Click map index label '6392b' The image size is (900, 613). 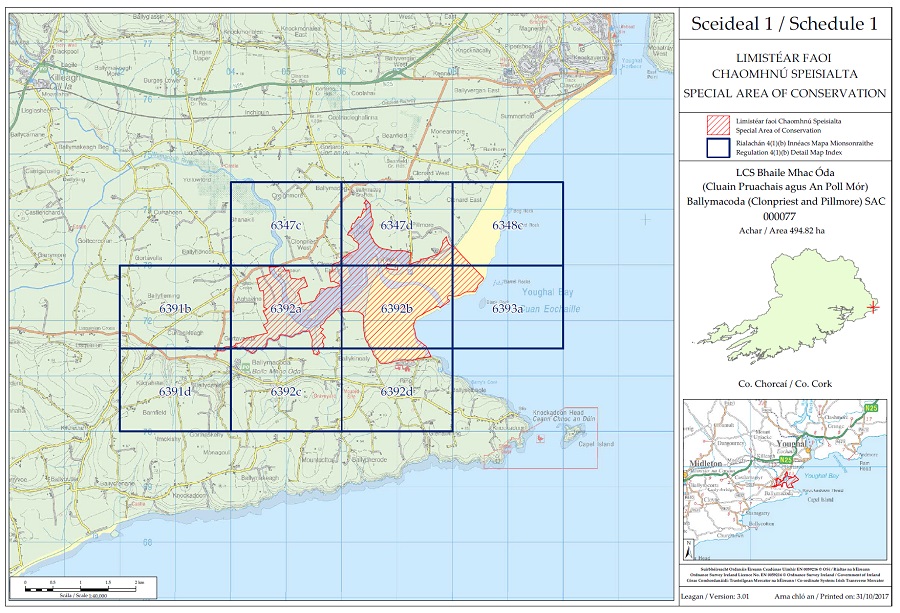click(x=397, y=309)
